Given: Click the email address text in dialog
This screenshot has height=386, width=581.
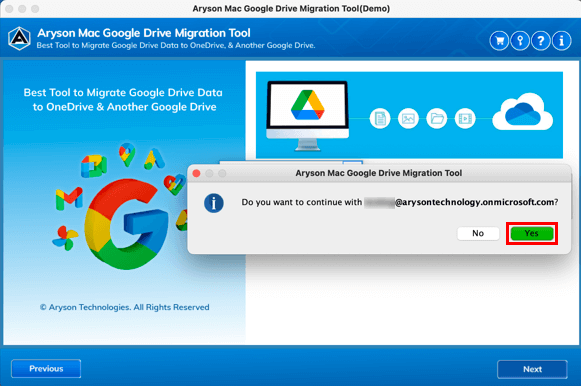Looking at the screenshot, I should click(x=459, y=202).
